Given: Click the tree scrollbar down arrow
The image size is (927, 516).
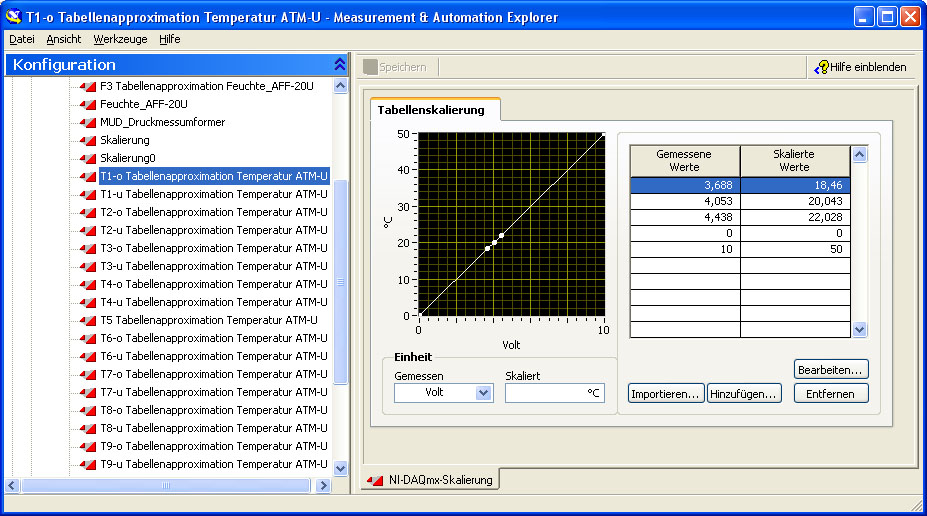Looking at the screenshot, I should point(341,468).
